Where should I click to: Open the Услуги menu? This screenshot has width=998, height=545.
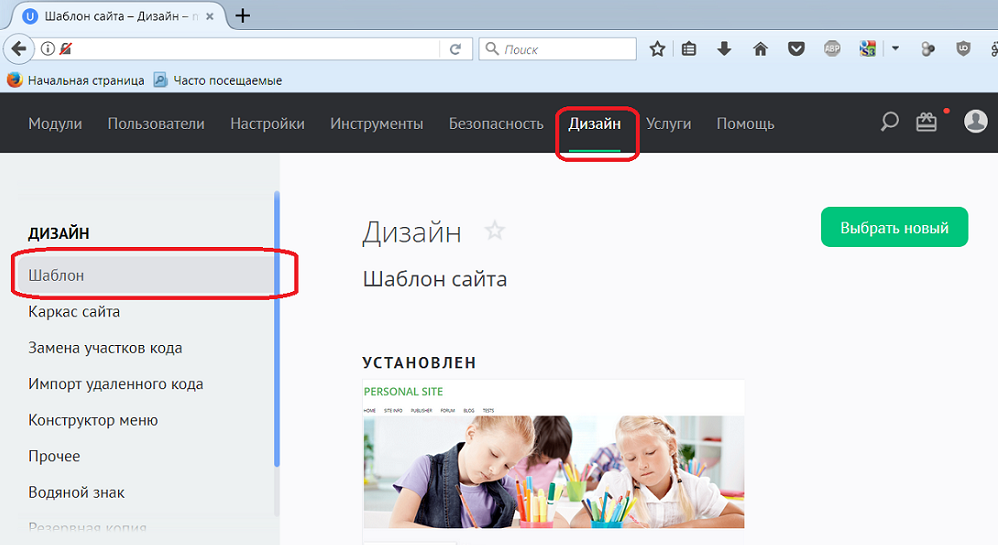(x=668, y=124)
